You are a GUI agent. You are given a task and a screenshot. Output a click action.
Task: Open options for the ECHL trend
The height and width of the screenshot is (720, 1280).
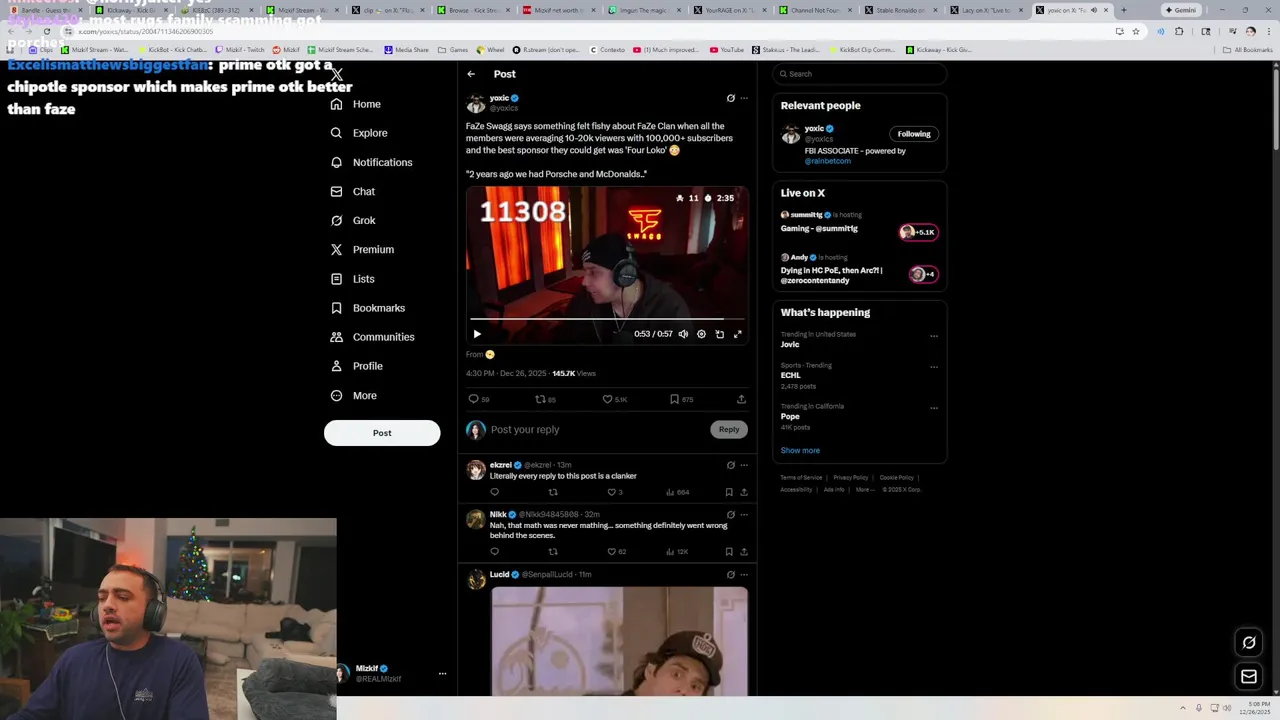coord(934,367)
